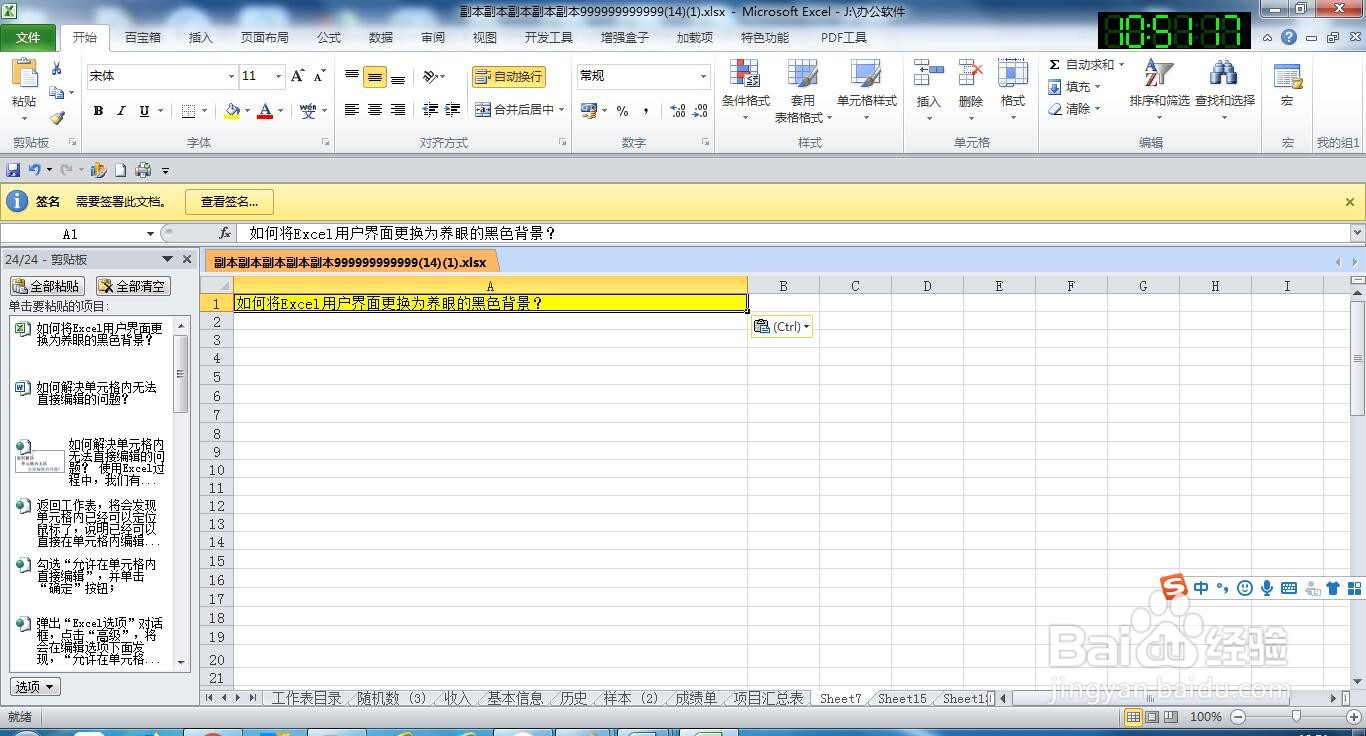Screen dimensions: 1366x736
Task: Click the font color A icon
Action: [x=265, y=111]
